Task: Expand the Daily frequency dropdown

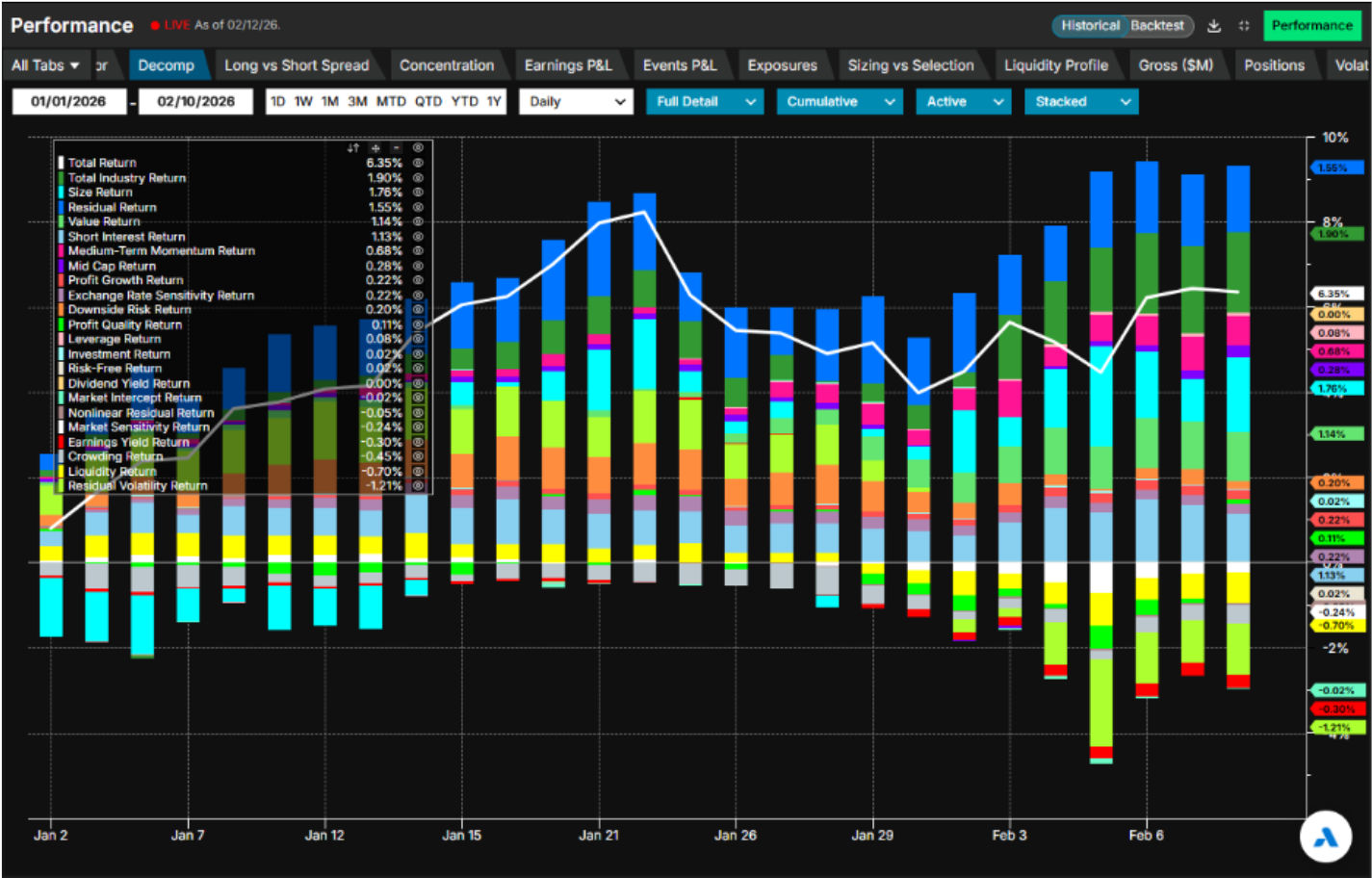Action: point(576,102)
